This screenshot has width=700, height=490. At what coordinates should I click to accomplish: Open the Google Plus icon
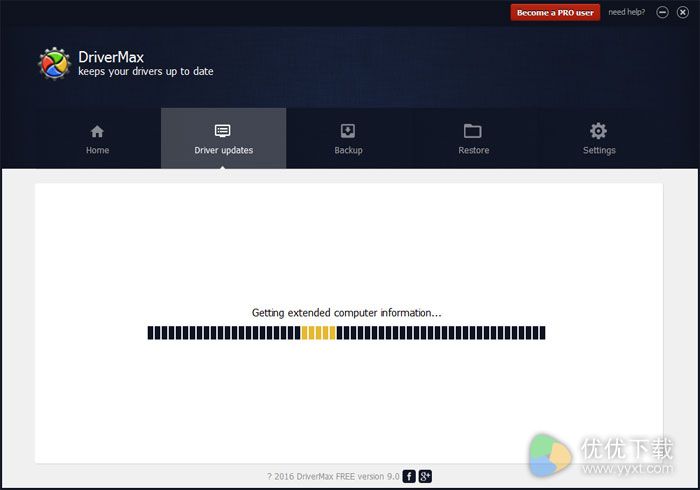point(425,476)
